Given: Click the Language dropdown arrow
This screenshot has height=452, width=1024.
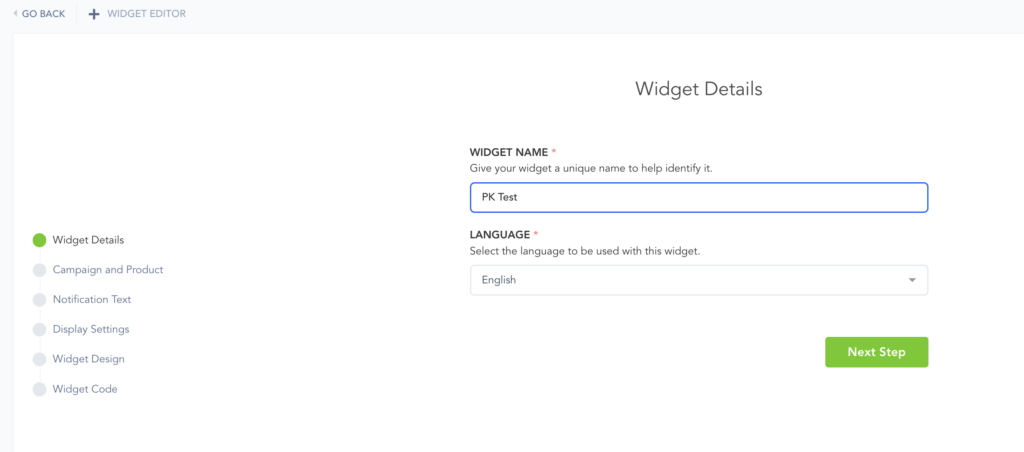Looking at the screenshot, I should (x=912, y=280).
